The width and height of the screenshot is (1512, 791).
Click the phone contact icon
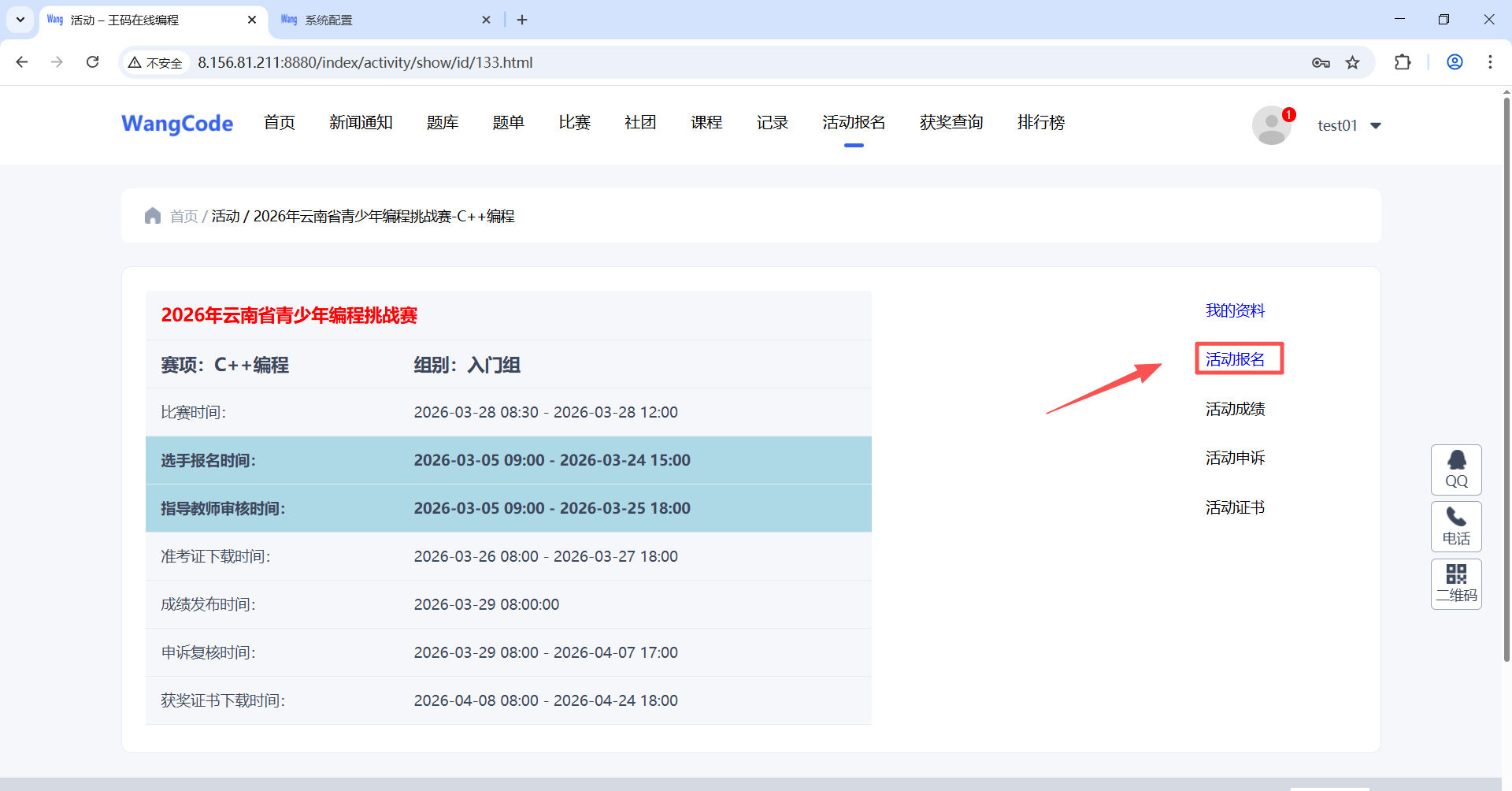click(x=1456, y=526)
